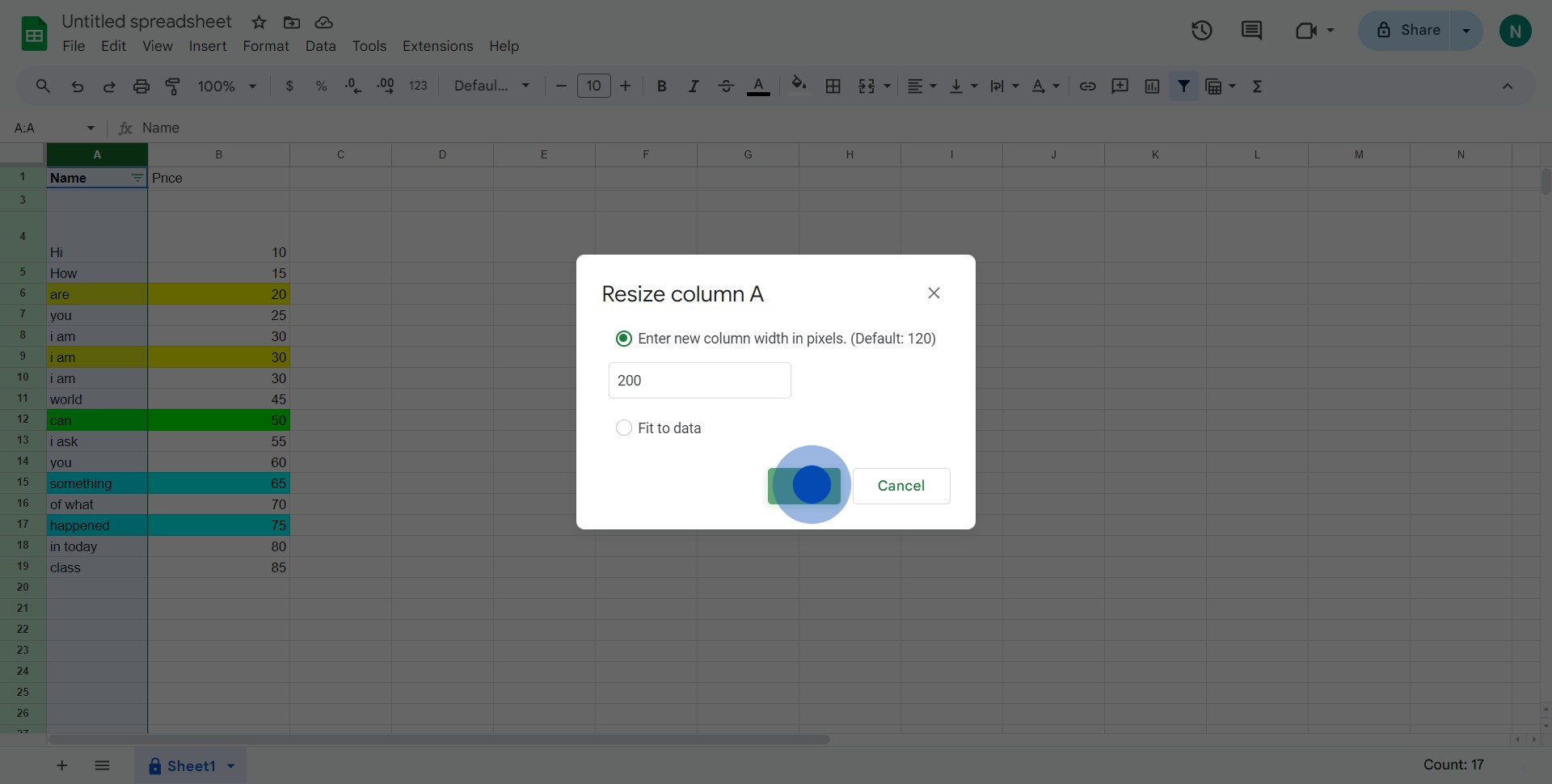1552x784 pixels.
Task: Click Cancel in the resize dialog
Action: pos(901,486)
